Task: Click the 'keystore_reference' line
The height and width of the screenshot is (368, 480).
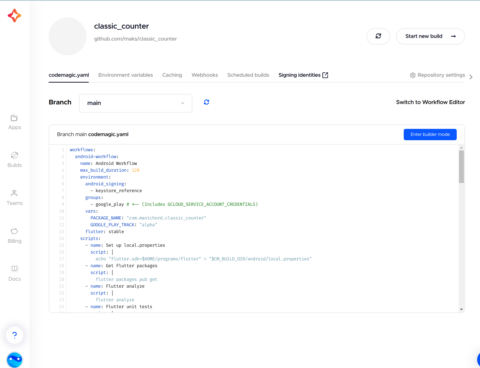Action: pos(116,191)
